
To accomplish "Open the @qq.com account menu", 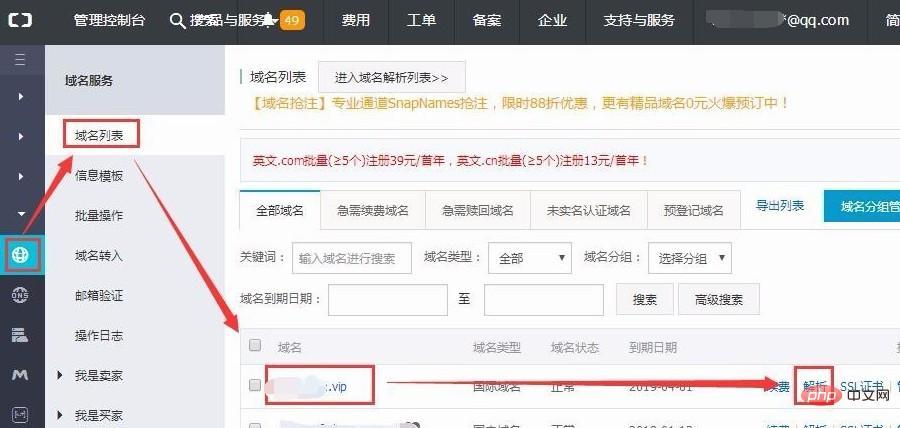I will pyautogui.click(x=778, y=21).
